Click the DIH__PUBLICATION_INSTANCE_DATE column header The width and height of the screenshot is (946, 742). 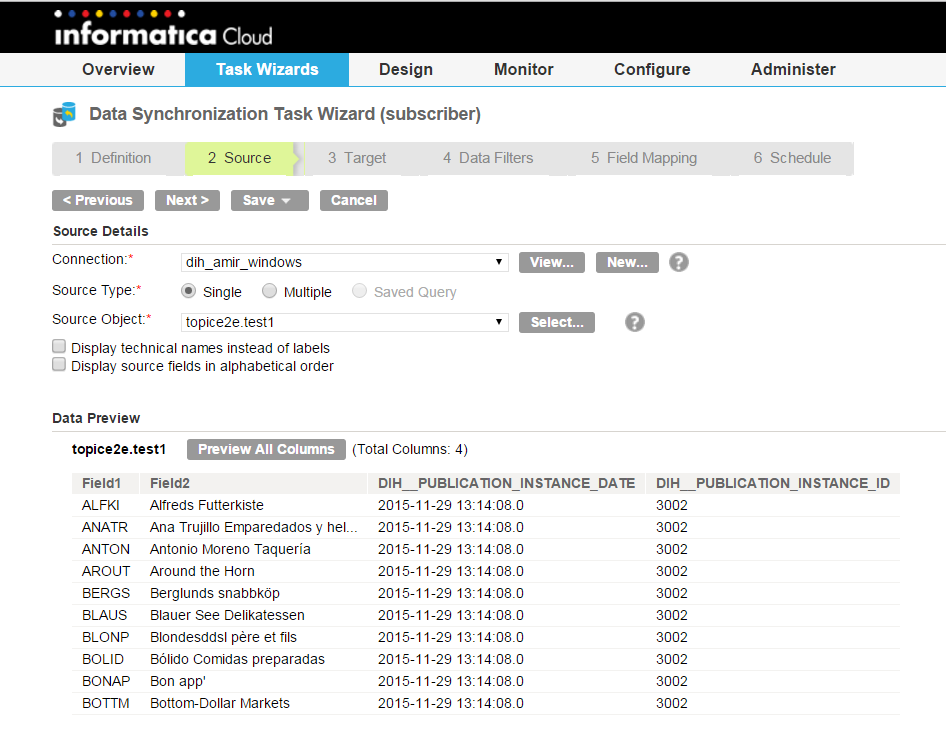pos(506,483)
